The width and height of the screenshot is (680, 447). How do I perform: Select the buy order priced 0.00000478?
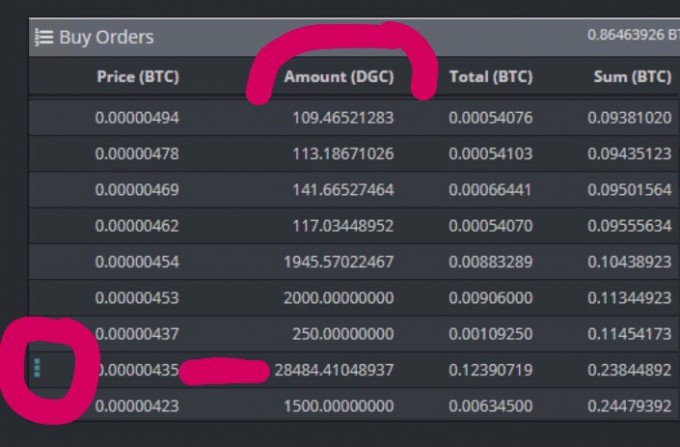(x=354, y=153)
